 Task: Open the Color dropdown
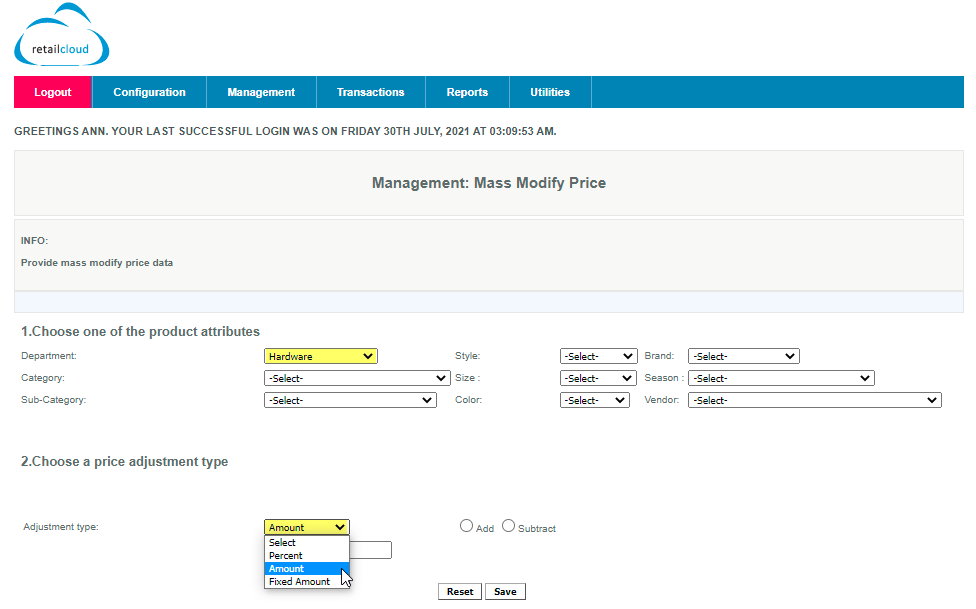(x=595, y=400)
